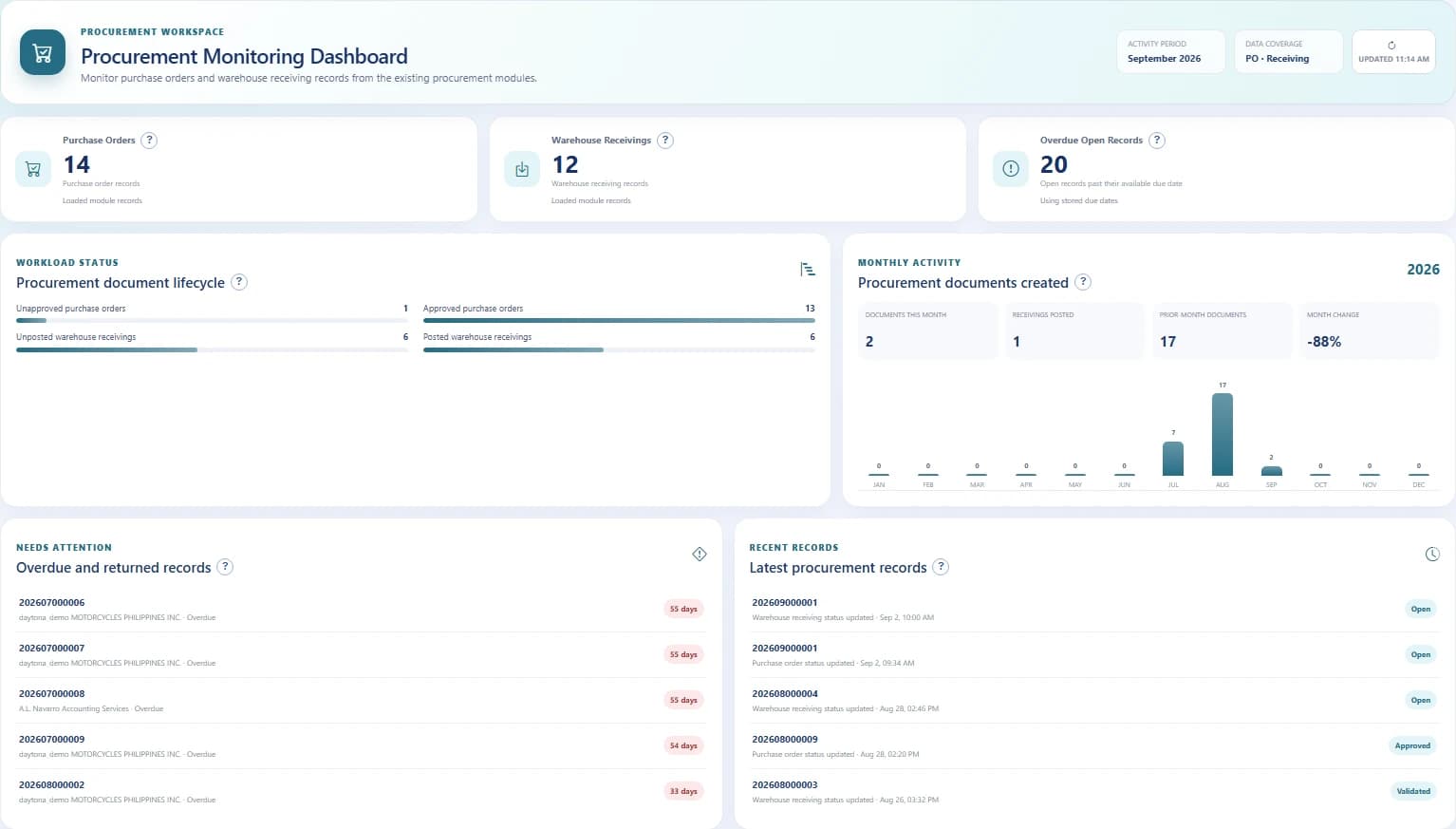Click the refresh icon above Updated 11:14 AM

coord(1391,45)
